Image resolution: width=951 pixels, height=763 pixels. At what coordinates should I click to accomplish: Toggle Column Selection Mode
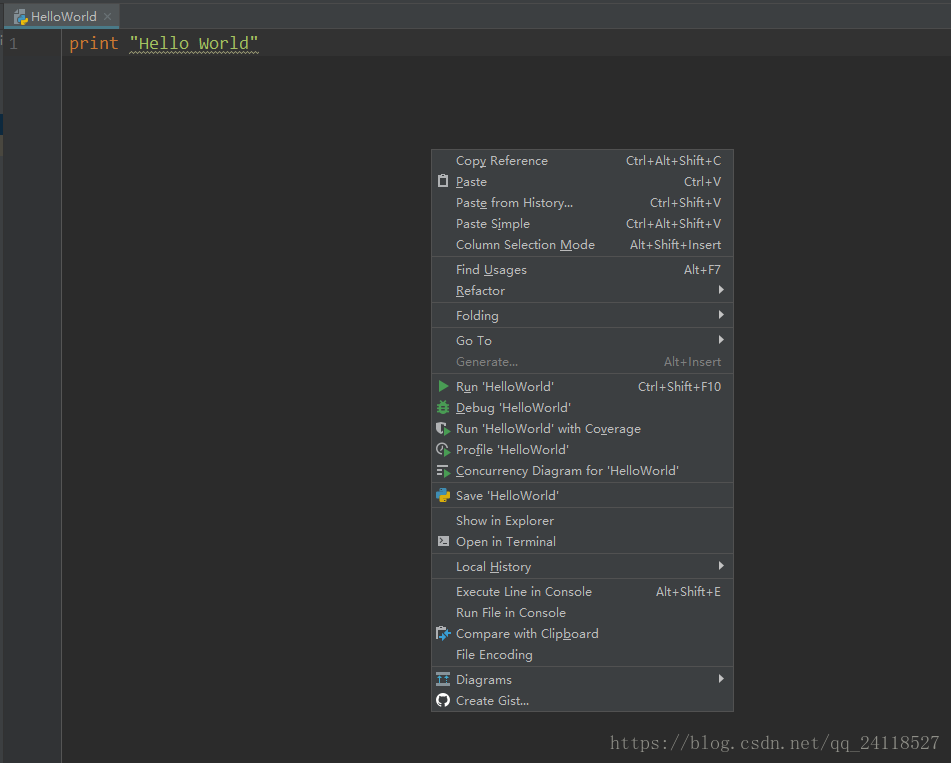[x=582, y=244]
